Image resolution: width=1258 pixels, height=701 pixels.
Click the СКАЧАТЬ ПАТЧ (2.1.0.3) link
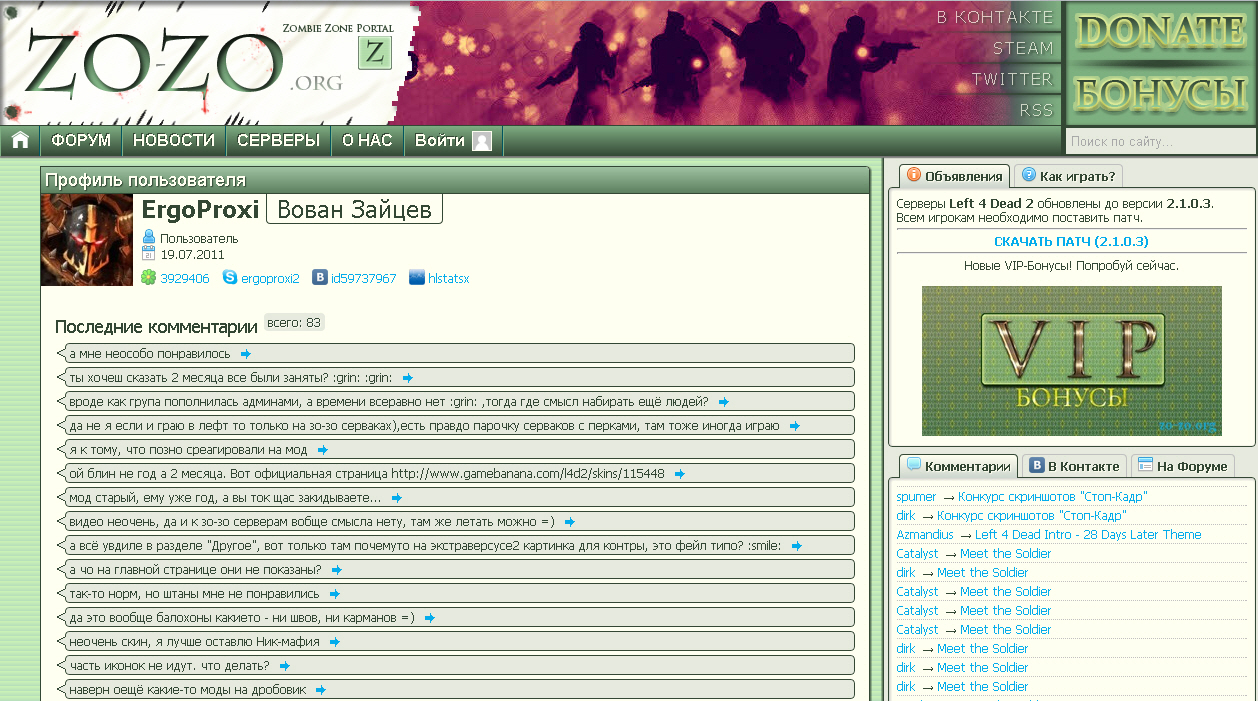coord(1071,241)
